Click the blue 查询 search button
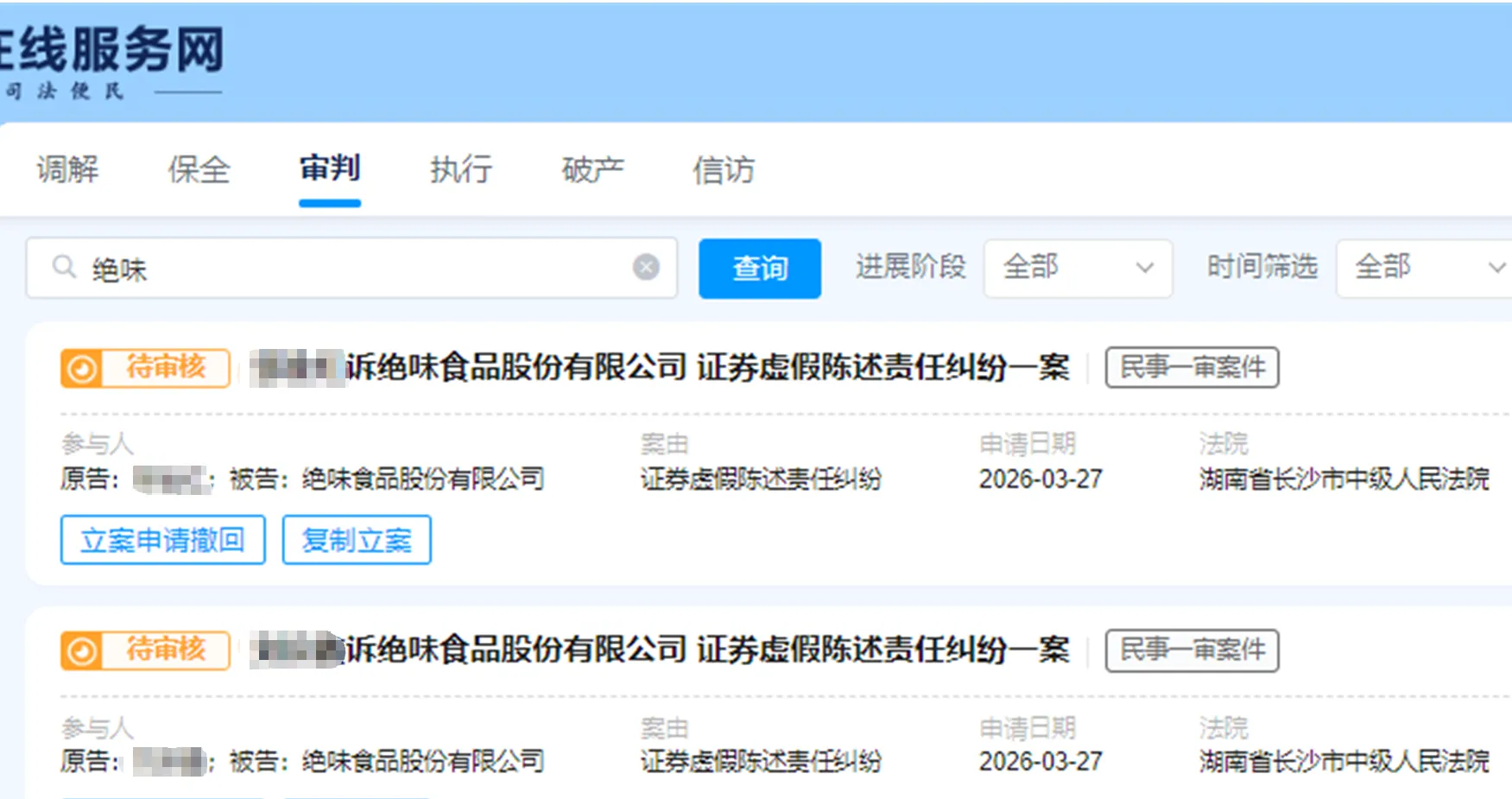This screenshot has width=1512, height=799. pos(759,269)
